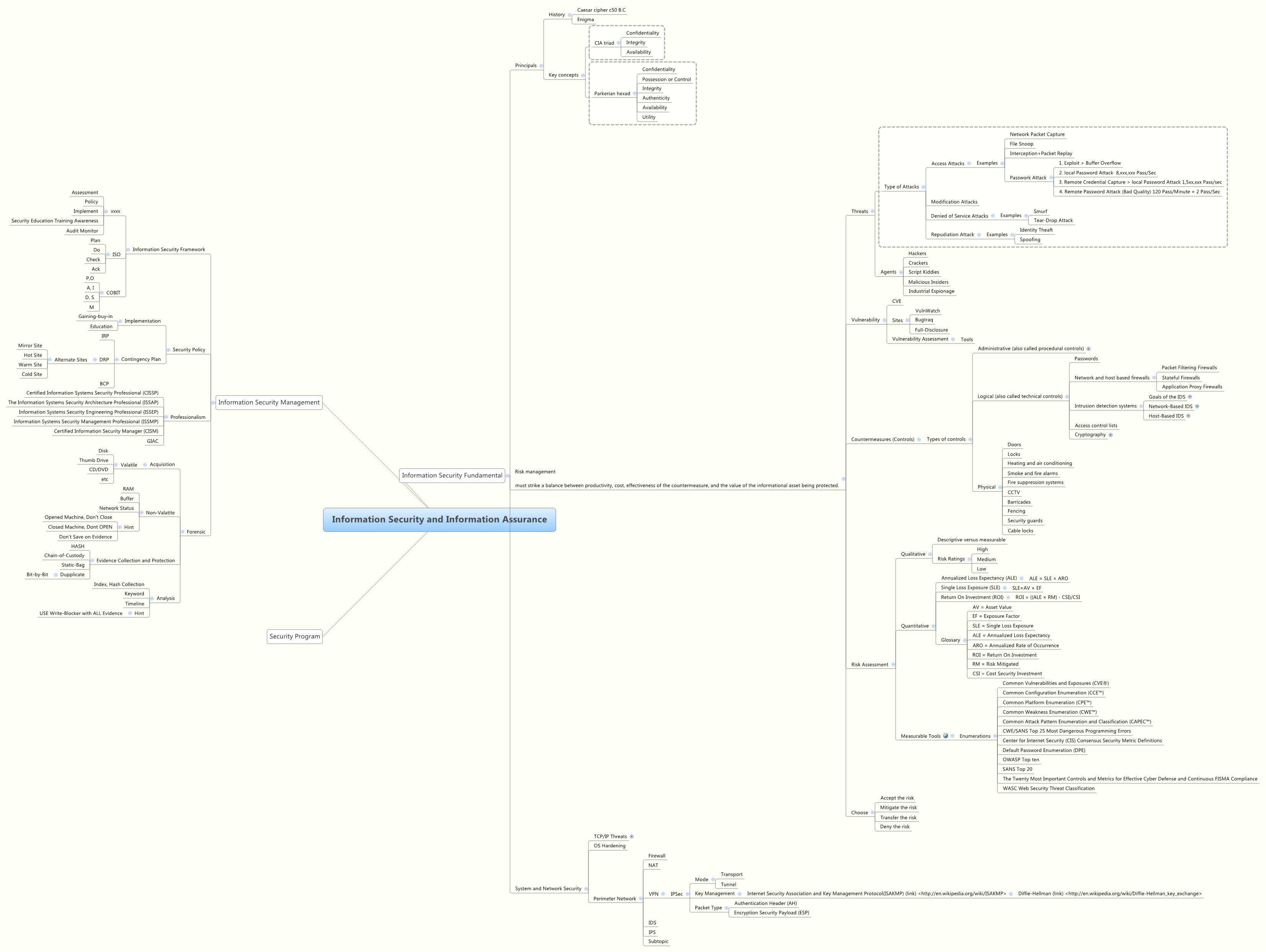1266x952 pixels.
Task: Collapse the IPSec subtopics minus button
Action: 688,893
